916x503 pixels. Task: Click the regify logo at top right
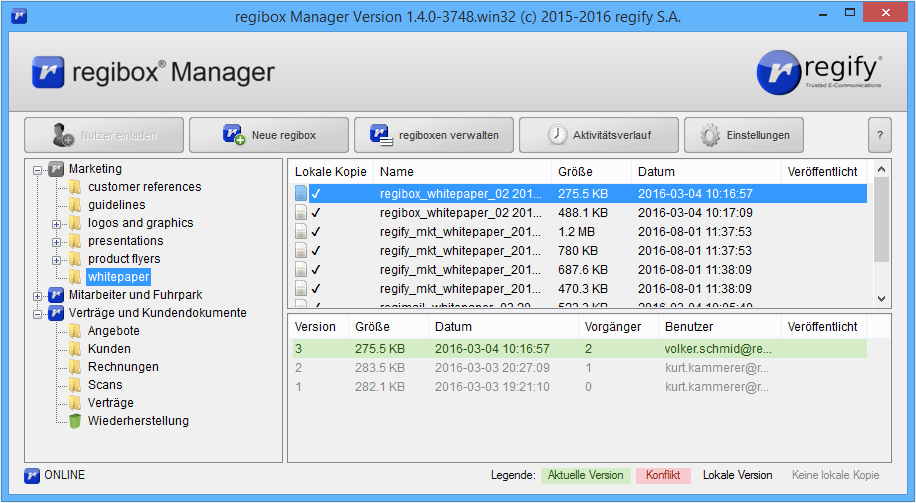(x=818, y=72)
